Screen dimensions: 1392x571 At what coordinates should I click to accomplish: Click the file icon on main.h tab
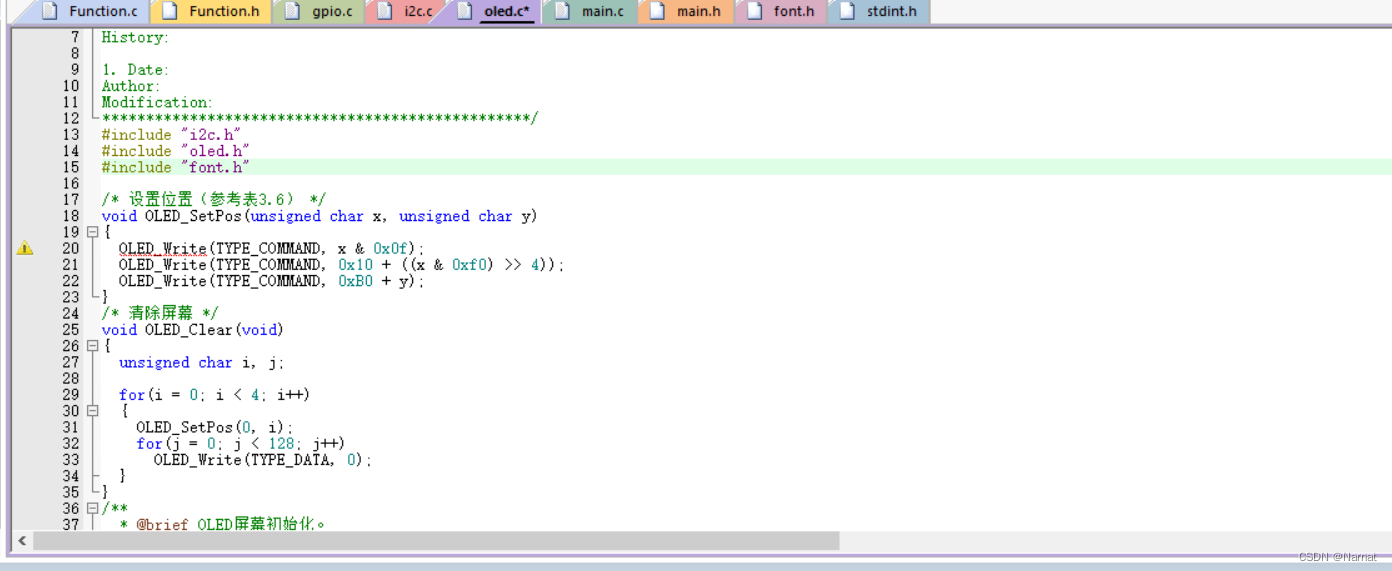[657, 12]
